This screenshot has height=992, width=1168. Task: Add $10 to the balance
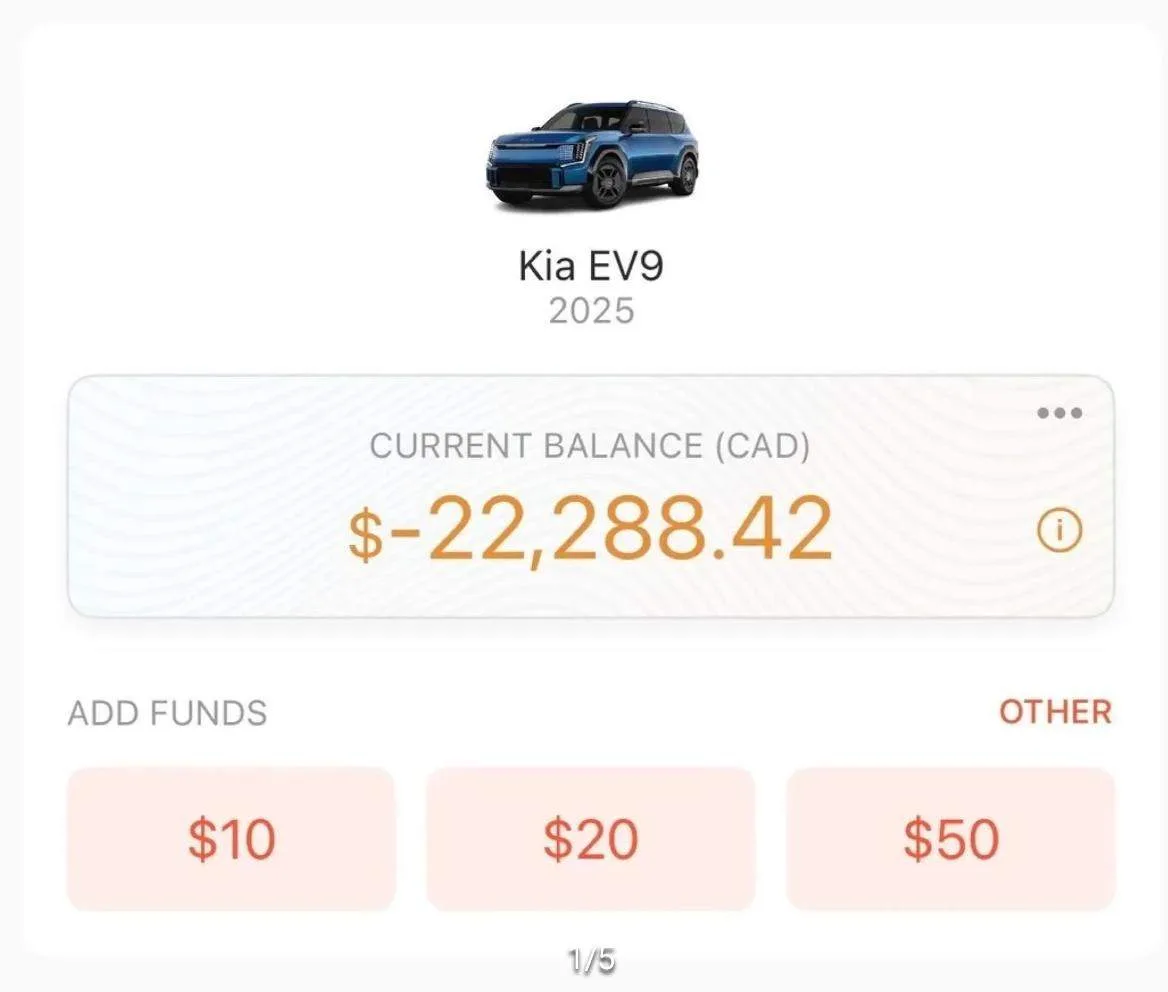point(231,839)
